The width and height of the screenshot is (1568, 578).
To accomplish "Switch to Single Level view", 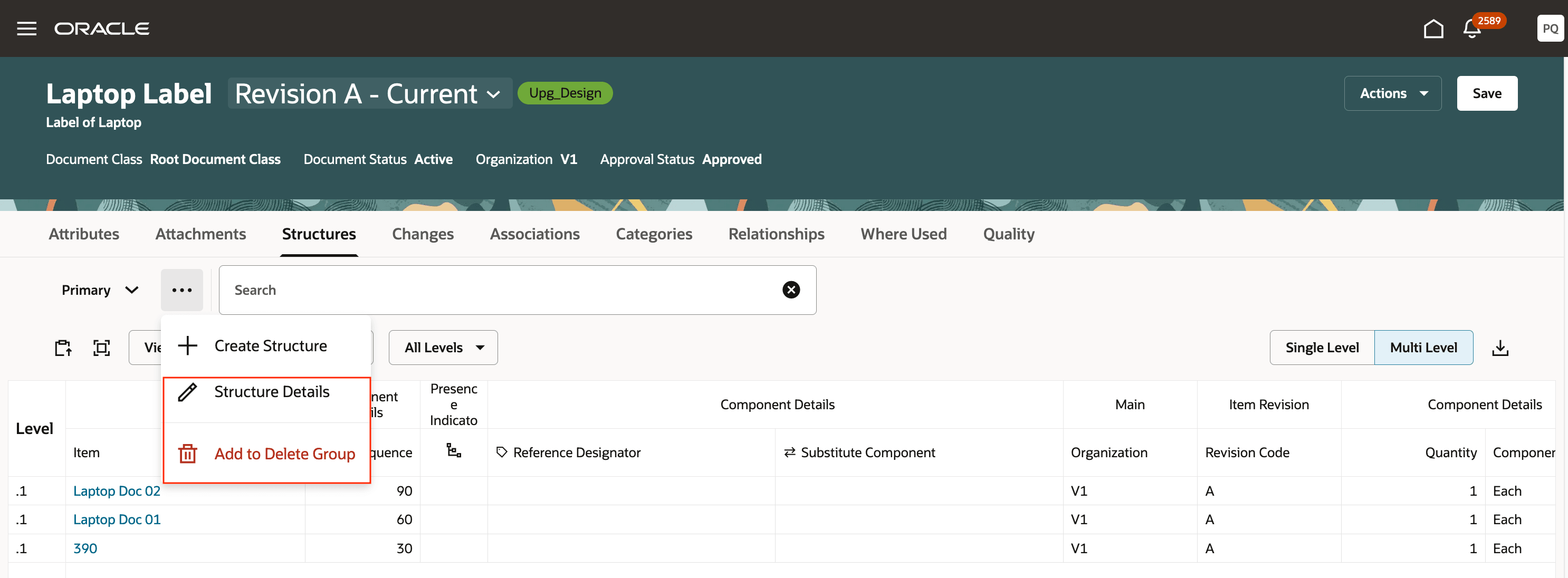I will click(x=1322, y=348).
